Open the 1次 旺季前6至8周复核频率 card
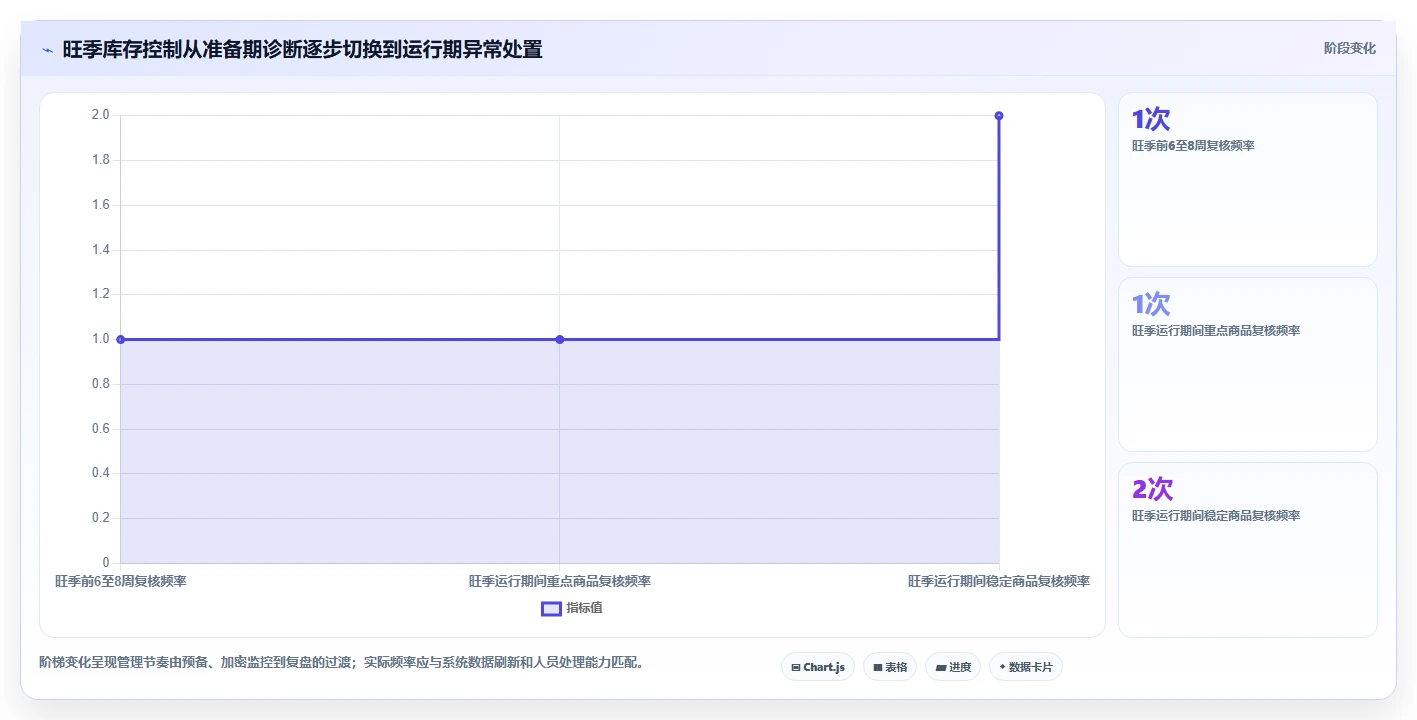This screenshot has height=720, width=1417. (x=1248, y=180)
